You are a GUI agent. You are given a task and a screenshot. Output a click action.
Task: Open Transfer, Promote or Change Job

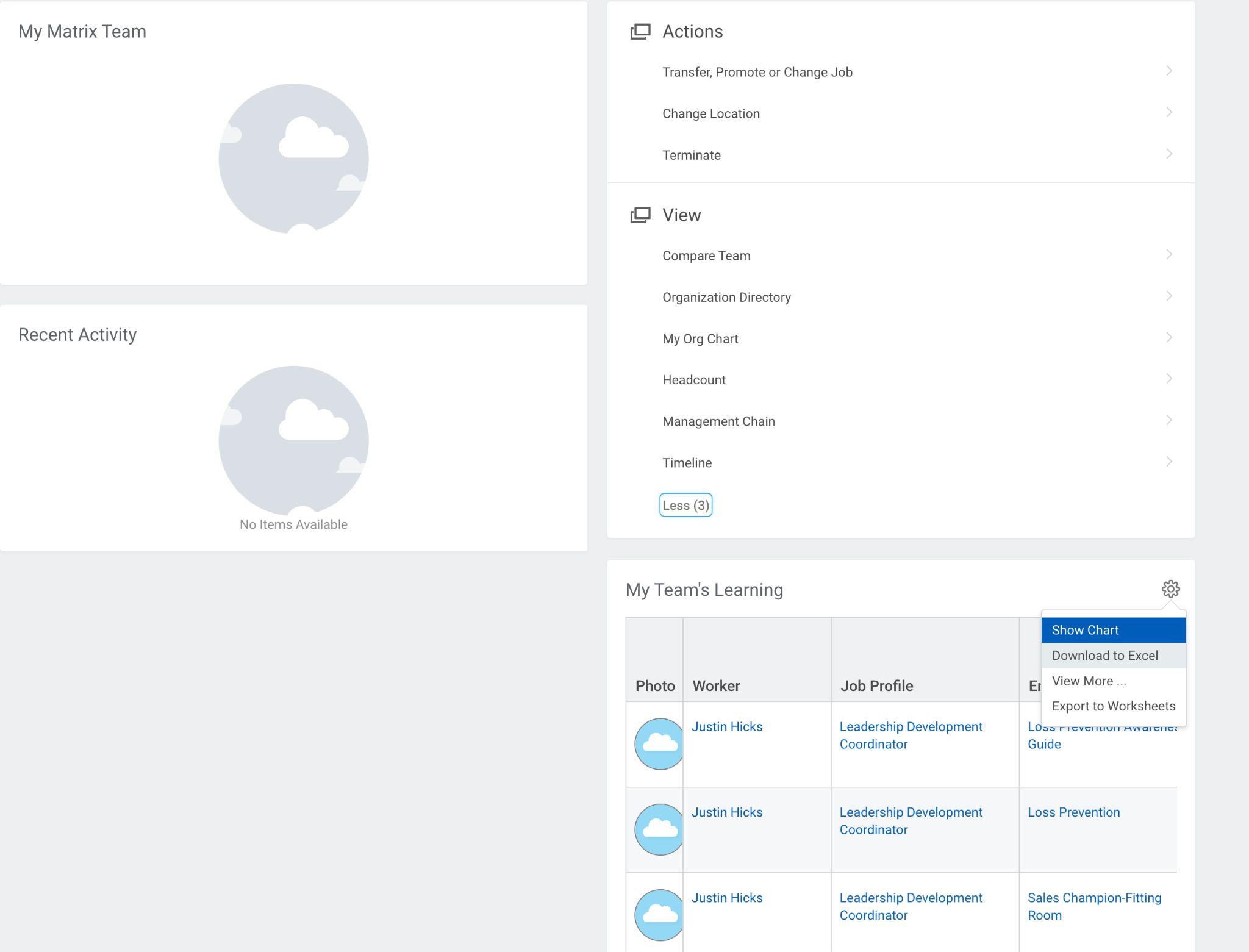click(757, 72)
